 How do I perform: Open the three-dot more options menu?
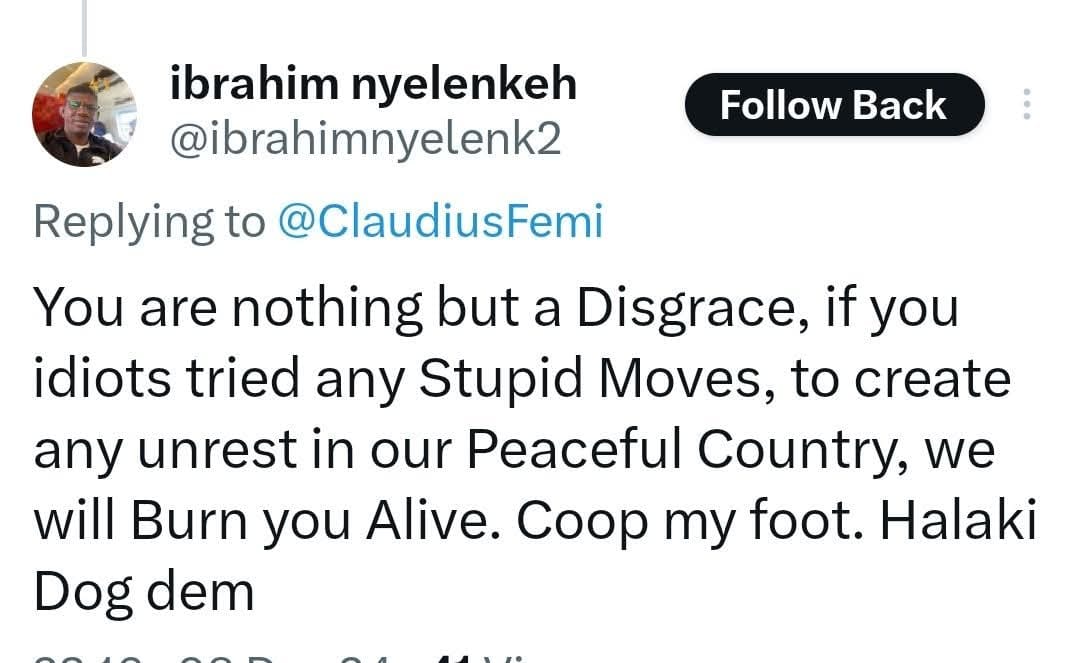point(1026,105)
